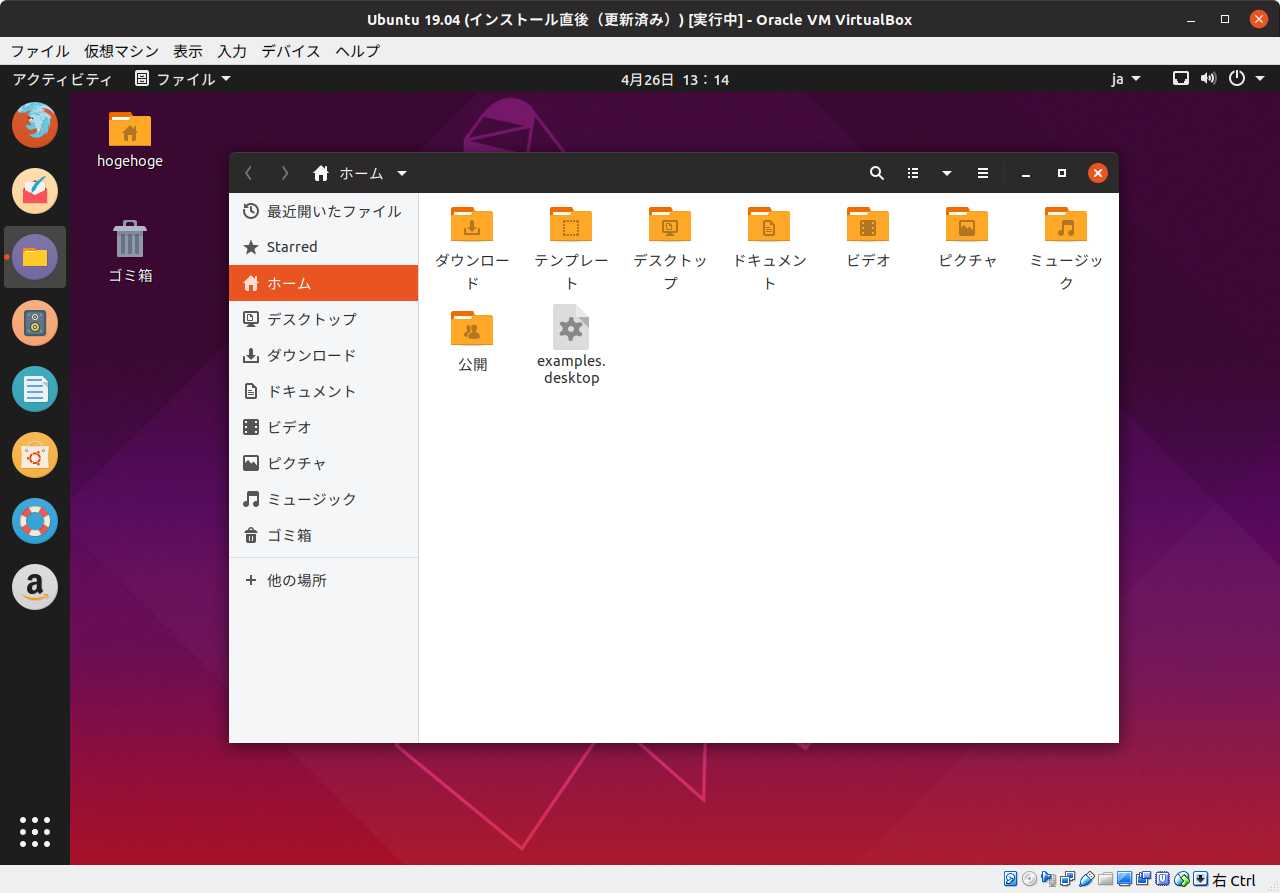Open system menu via the power icon
Image resolution: width=1280 pixels, height=893 pixels.
[x=1237, y=78]
